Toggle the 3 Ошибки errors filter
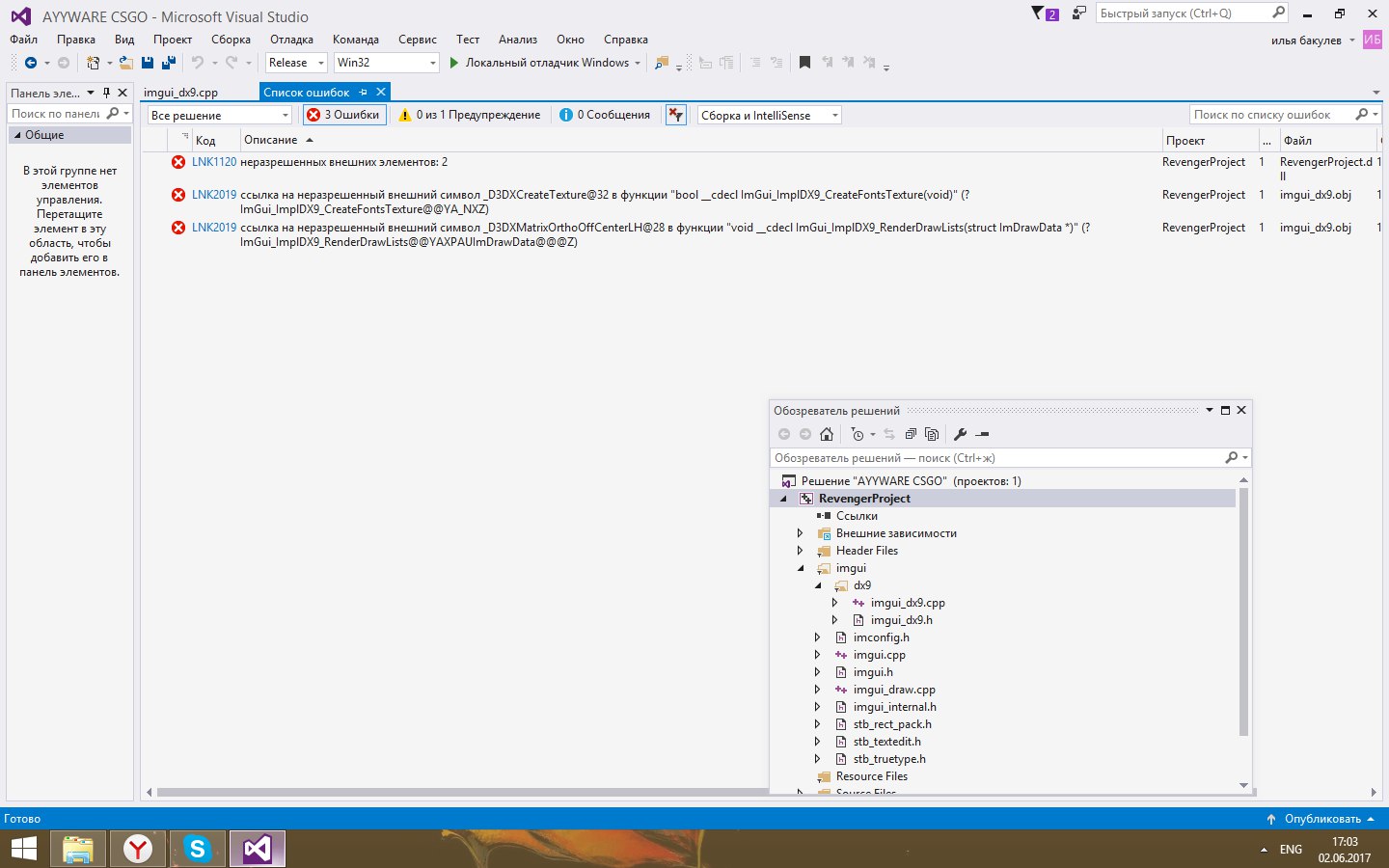The height and width of the screenshot is (868, 1389). (x=344, y=115)
